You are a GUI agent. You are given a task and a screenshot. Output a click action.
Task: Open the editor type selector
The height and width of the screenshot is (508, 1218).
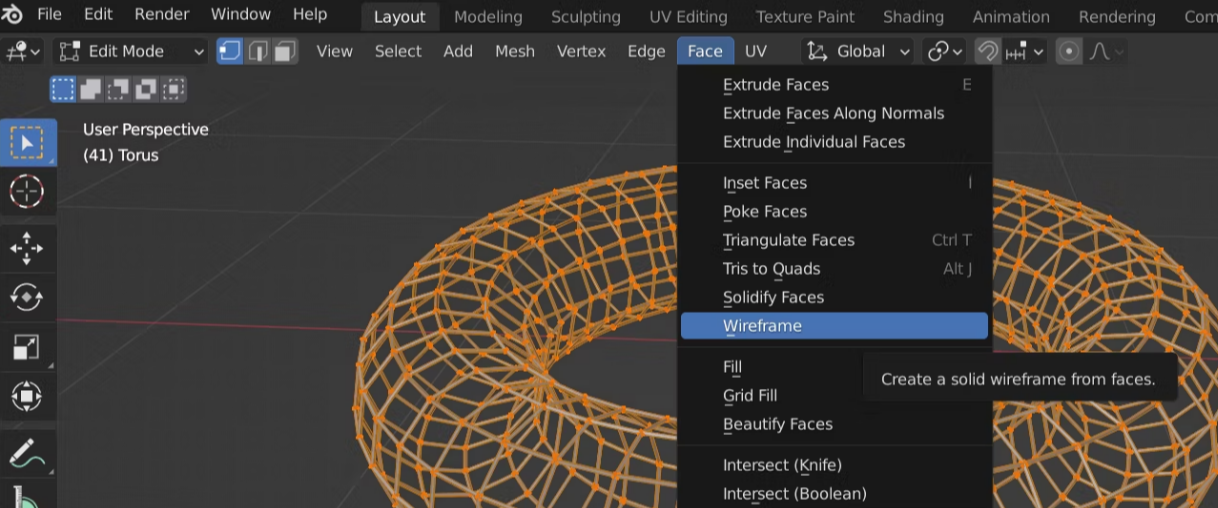click(x=23, y=52)
